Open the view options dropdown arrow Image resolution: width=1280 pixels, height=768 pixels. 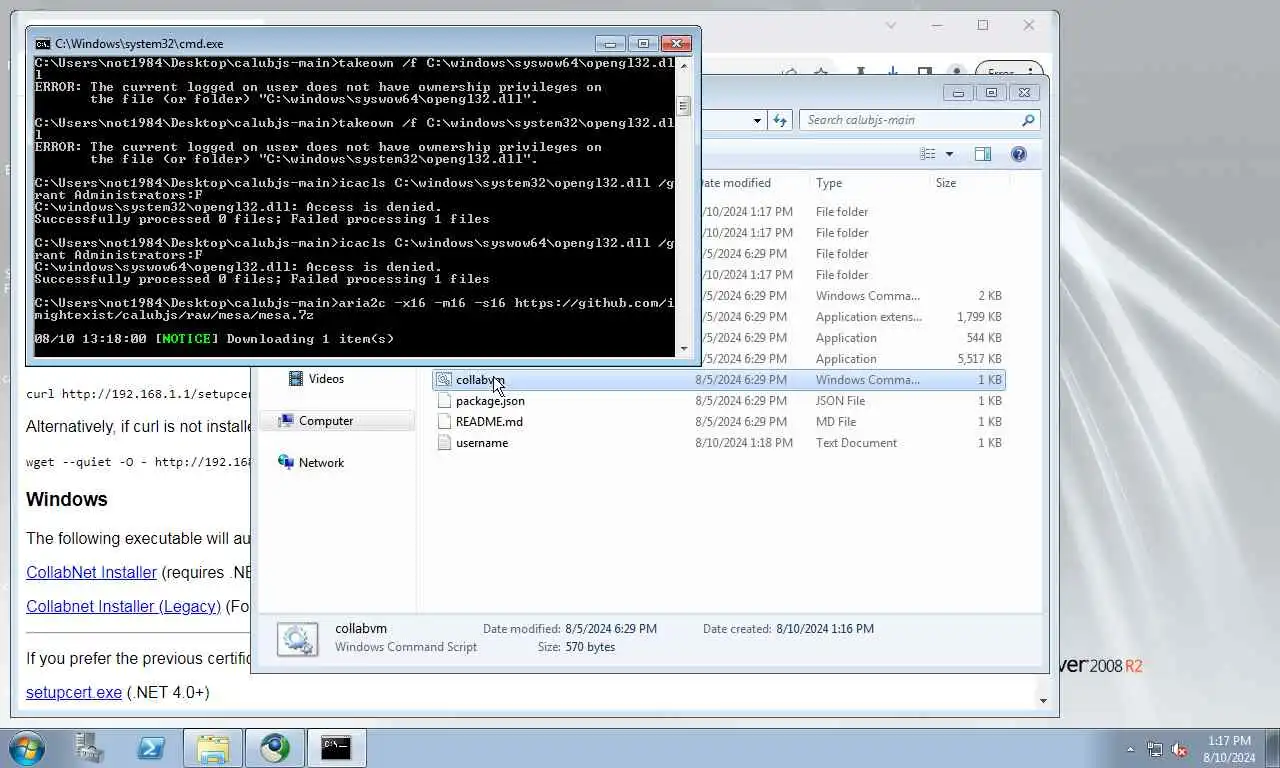pos(949,154)
